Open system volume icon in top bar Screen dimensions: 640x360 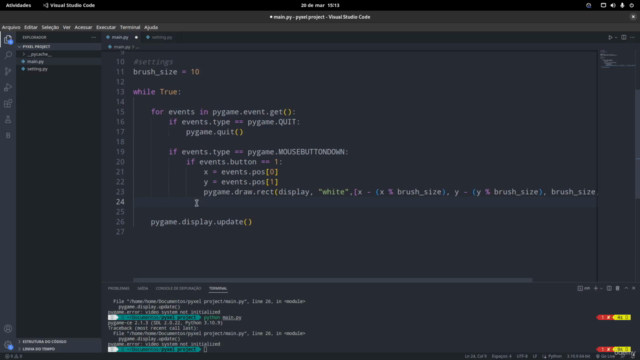tap(613, 5)
